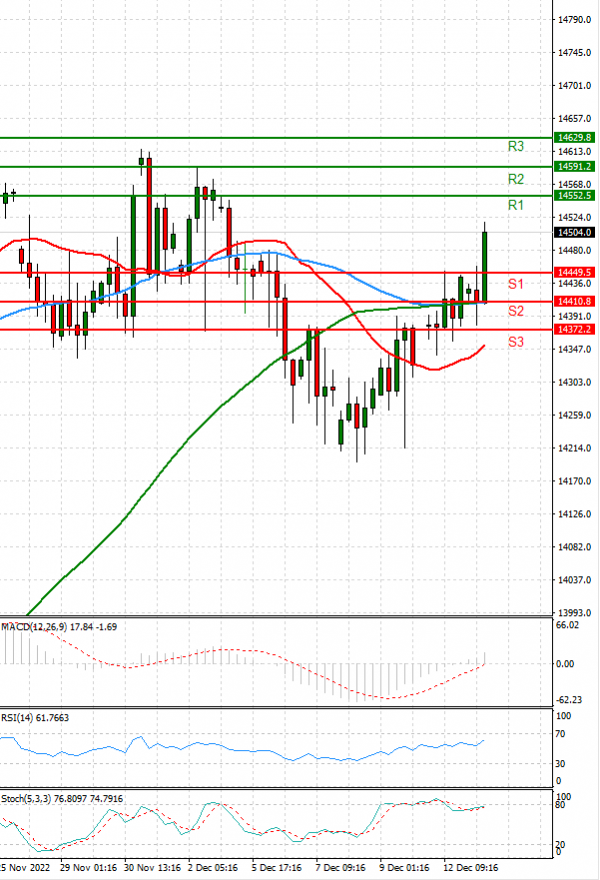The width and height of the screenshot is (600, 880).
Task: Click the 30 Nov 13:16 time label
Action: 152,868
